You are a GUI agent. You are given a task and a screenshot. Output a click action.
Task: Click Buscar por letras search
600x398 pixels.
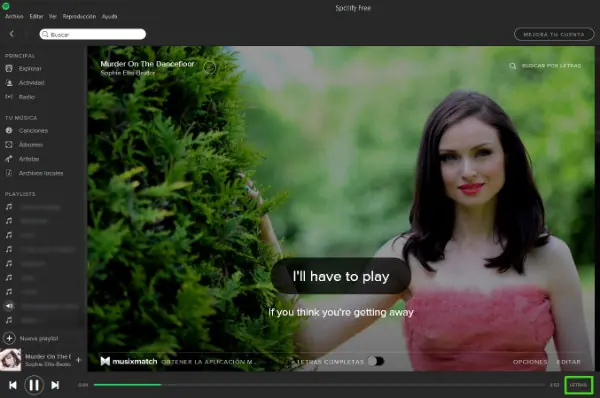click(546, 66)
